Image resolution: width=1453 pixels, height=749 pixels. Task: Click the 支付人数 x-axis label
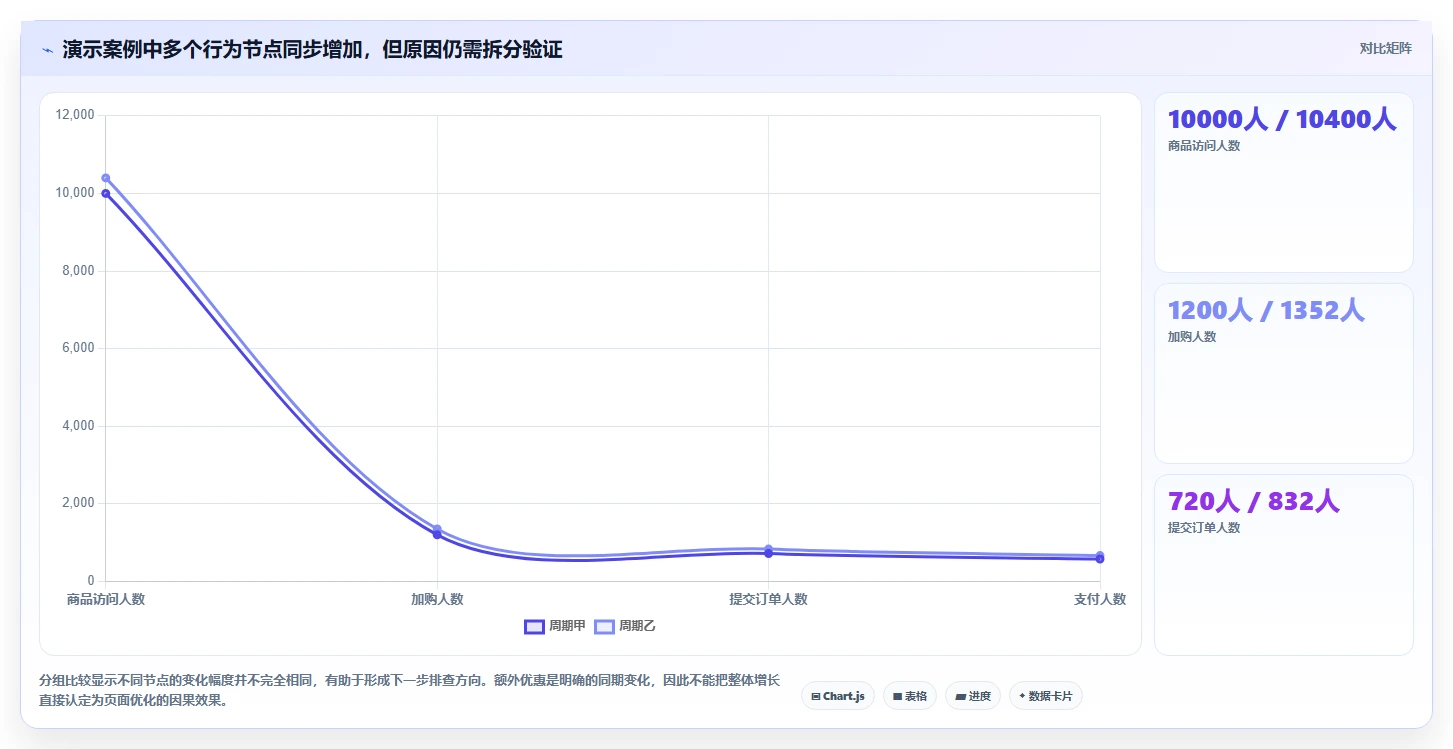click(x=1100, y=600)
